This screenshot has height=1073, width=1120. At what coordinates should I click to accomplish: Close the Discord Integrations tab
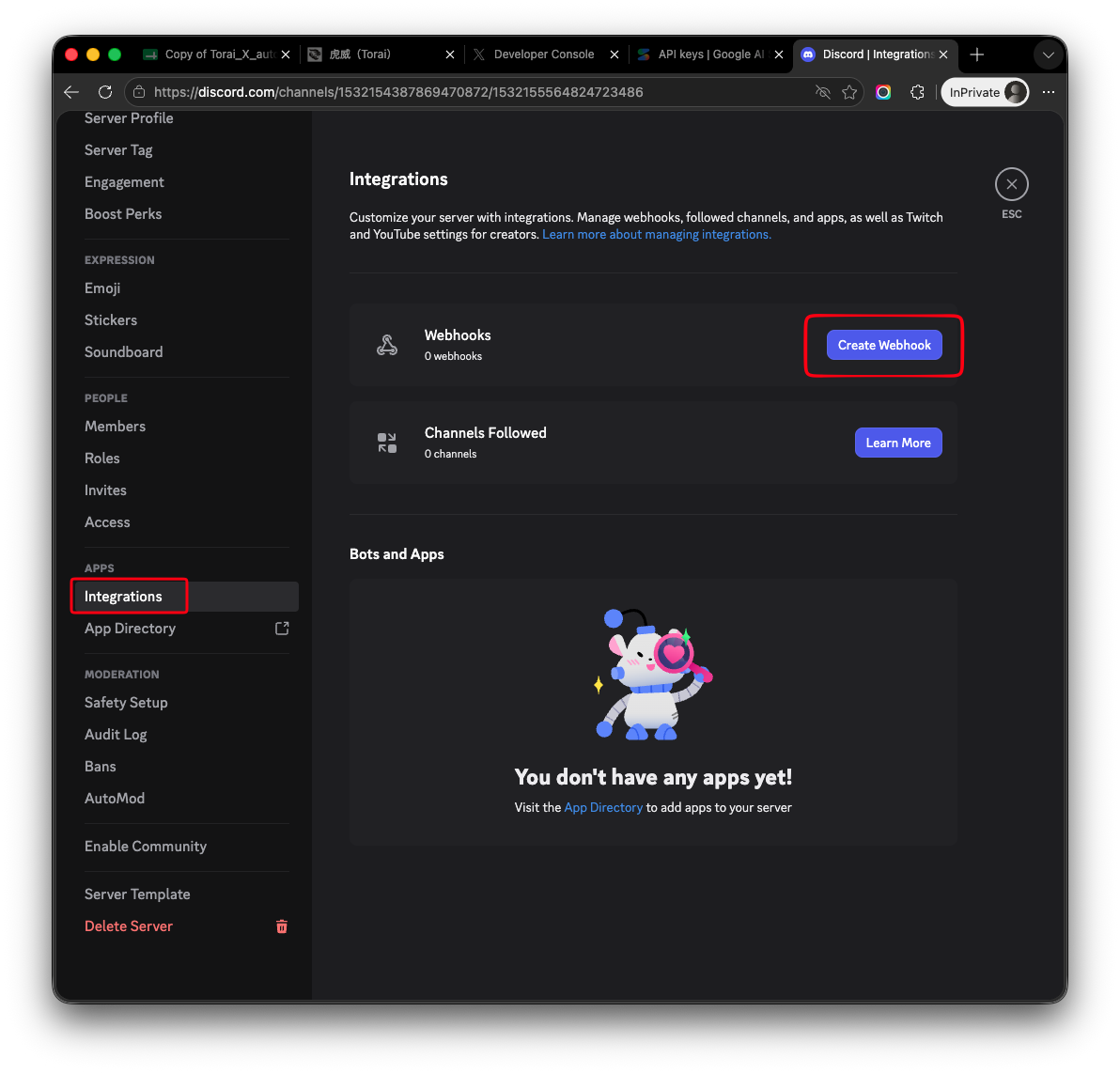[943, 54]
